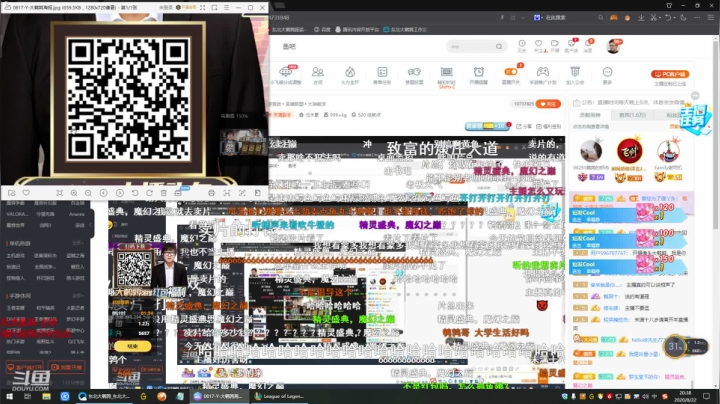The height and width of the screenshot is (404, 720).
Task: Click the 主播任务 floating badge
Action: pos(695,119)
